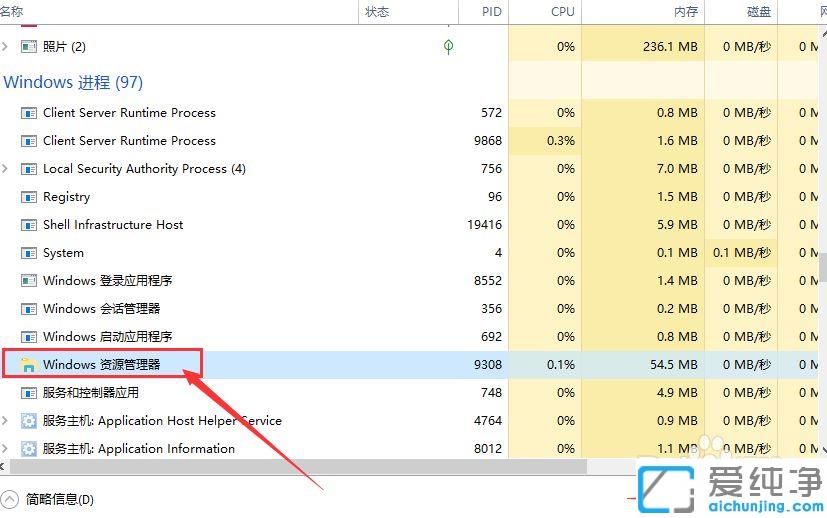Expand the 照片 (2) process group
Image resolution: width=827 pixels, height=518 pixels.
tap(6, 47)
